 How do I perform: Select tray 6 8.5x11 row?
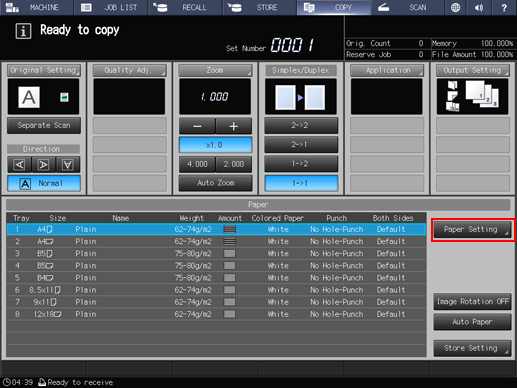pos(216,290)
